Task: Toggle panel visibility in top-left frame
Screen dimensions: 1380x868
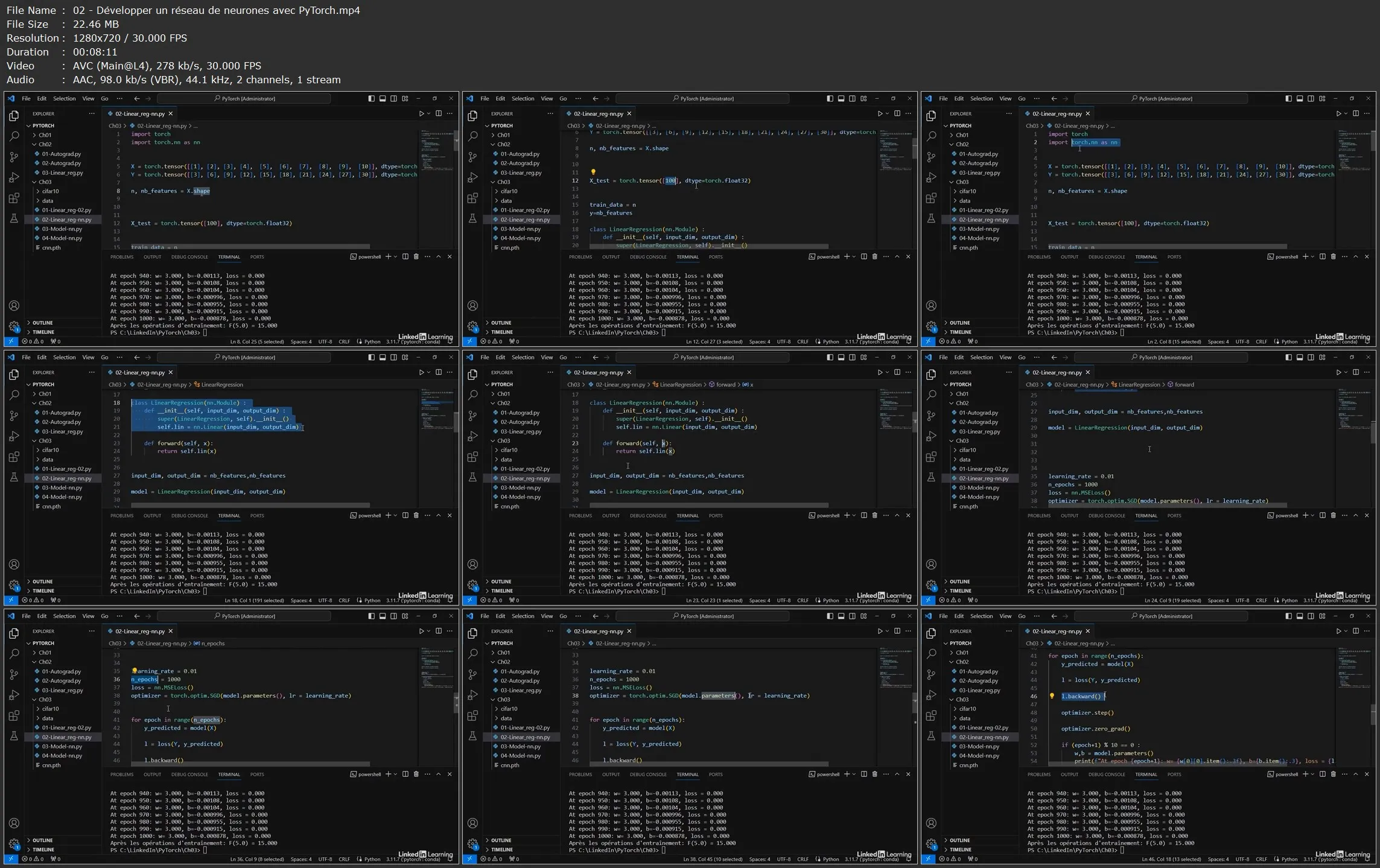Action: tap(383, 98)
